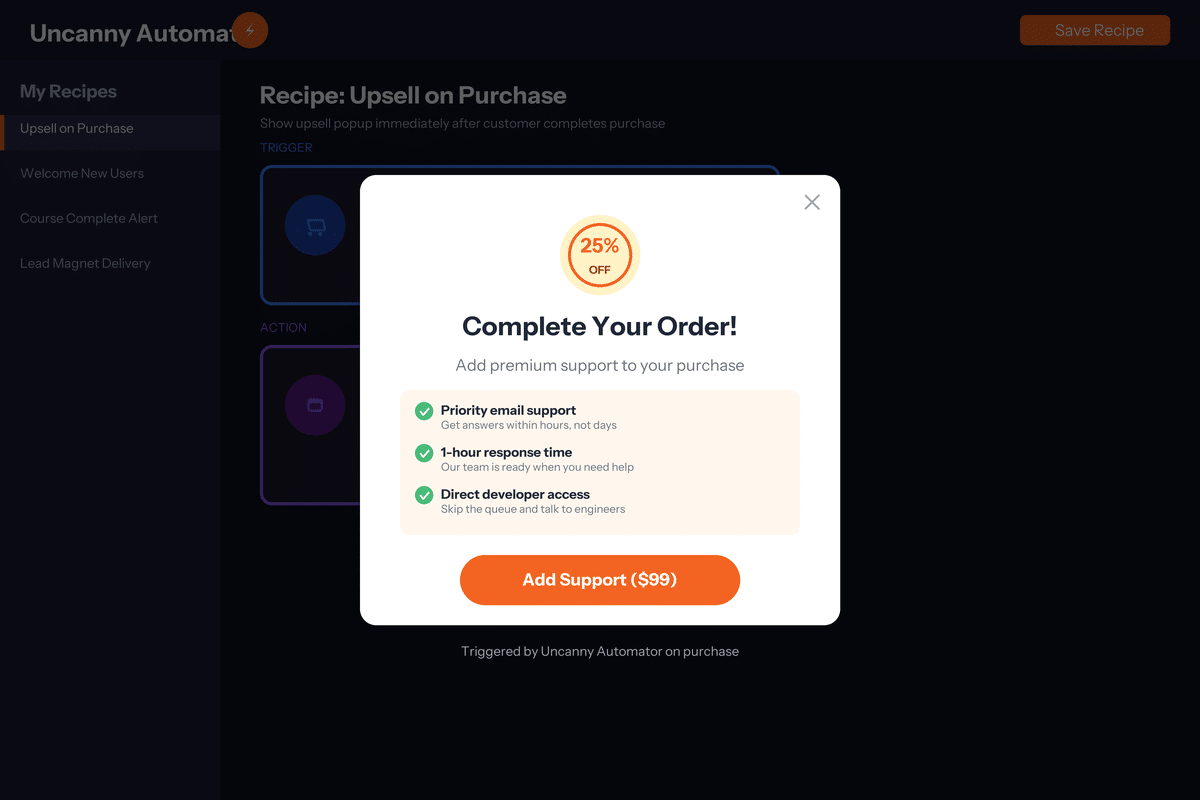Select the purple action window icon
The image size is (1200, 800).
315,405
